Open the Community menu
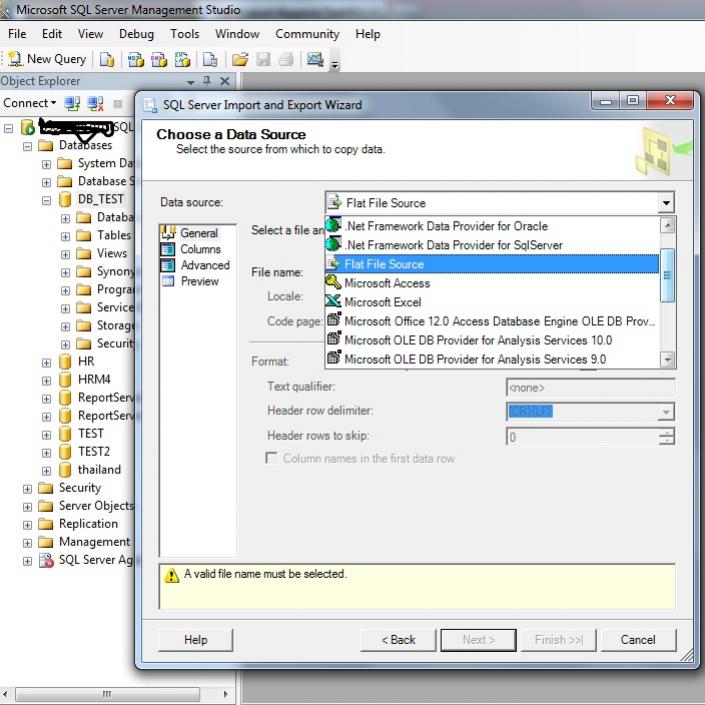 [x=307, y=34]
